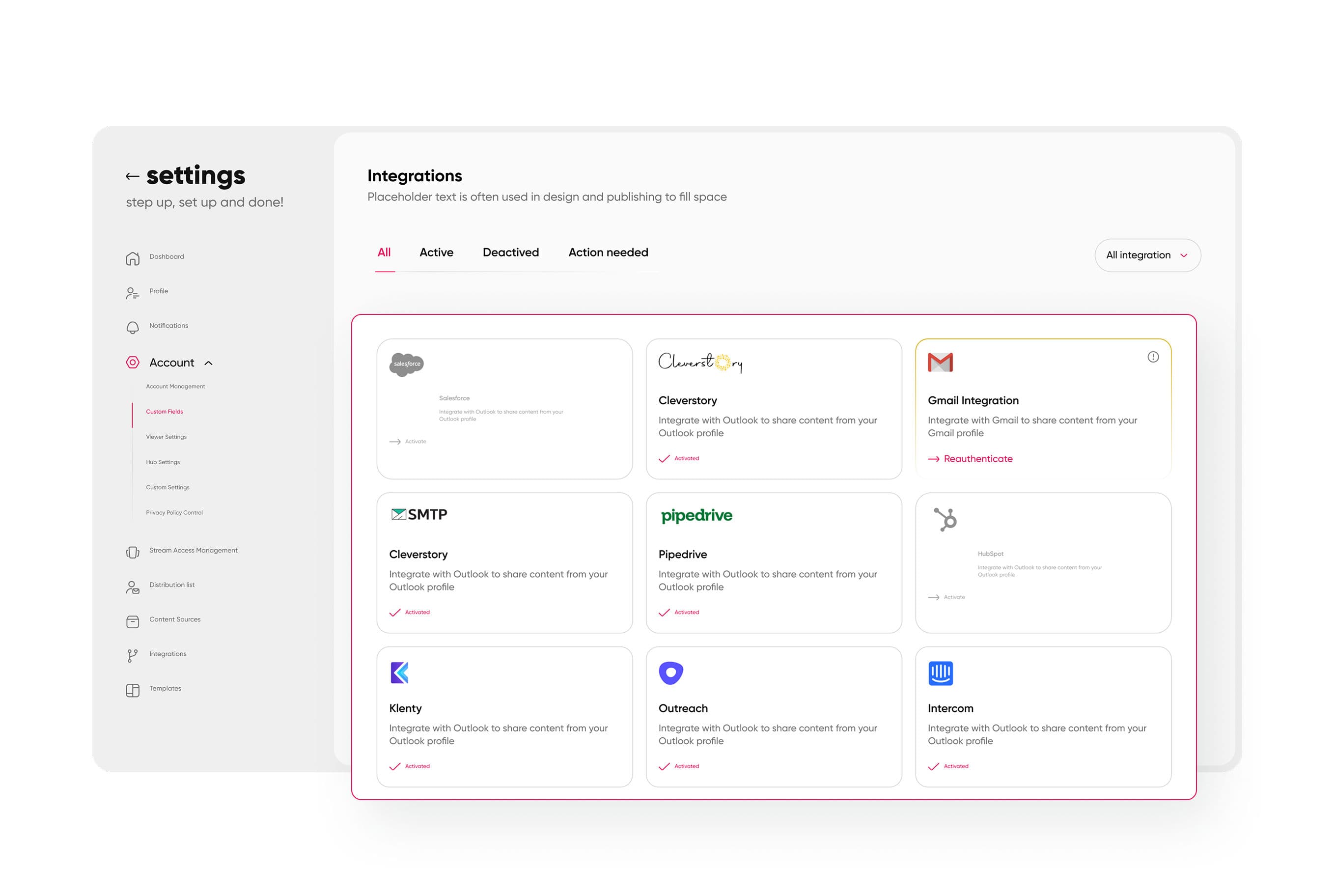Viewport: 1336px width, 896px height.
Task: Open Account Management submenu item
Action: pyautogui.click(x=175, y=387)
